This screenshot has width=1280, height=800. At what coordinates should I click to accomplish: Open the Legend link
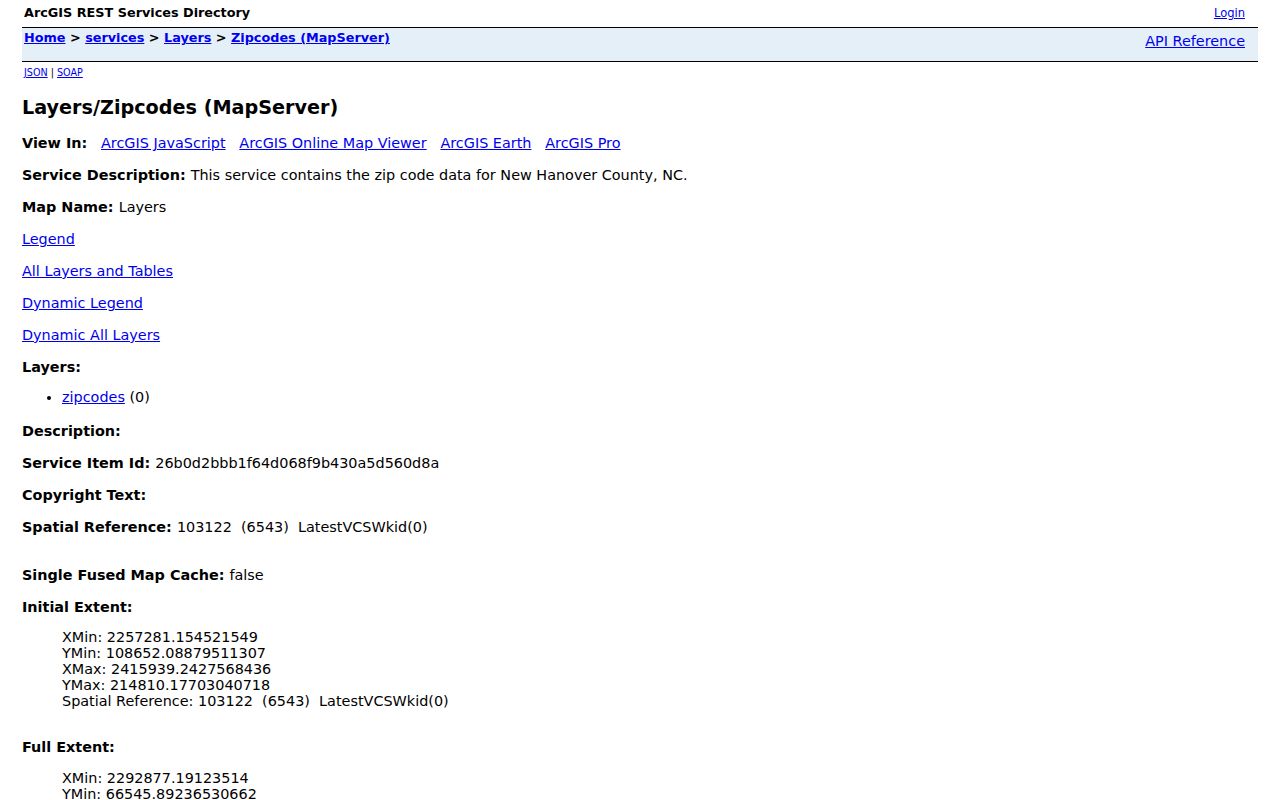point(48,239)
